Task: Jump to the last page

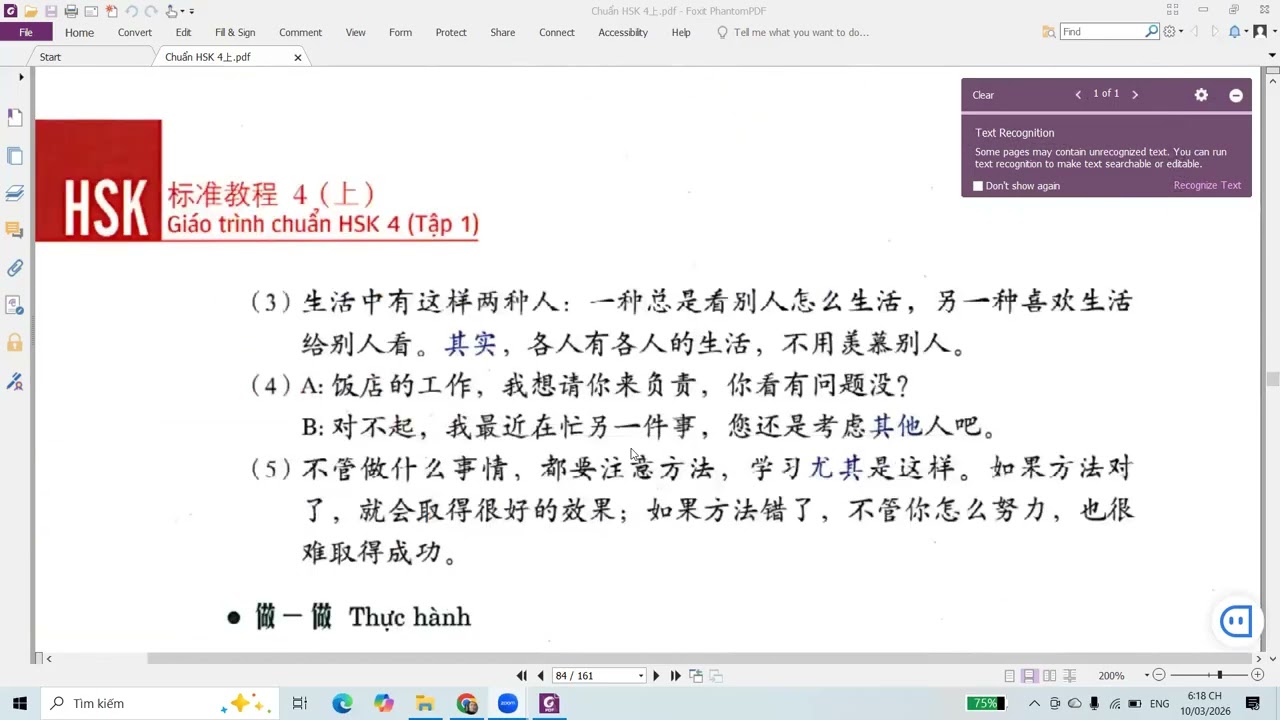Action: coord(675,676)
